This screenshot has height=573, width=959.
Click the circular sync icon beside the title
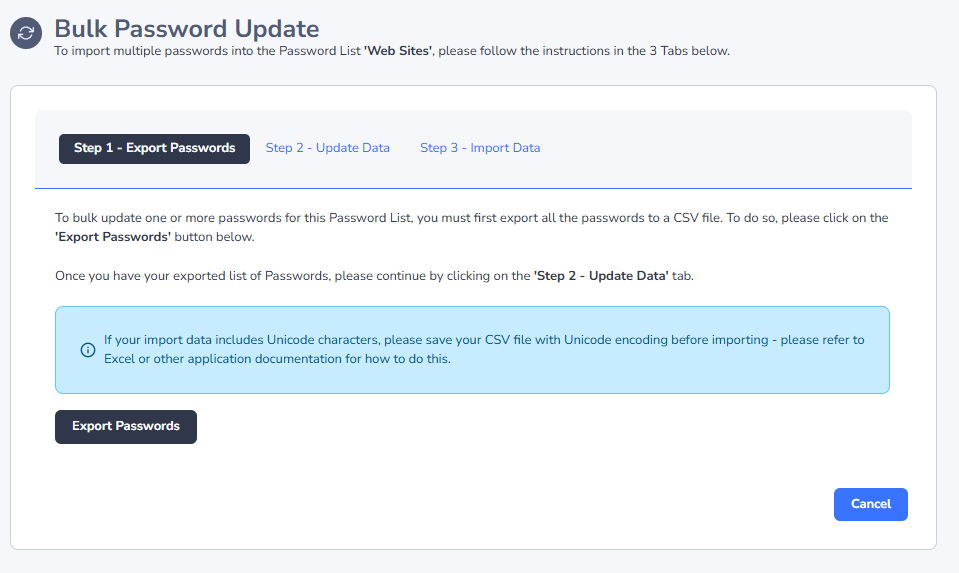click(26, 32)
